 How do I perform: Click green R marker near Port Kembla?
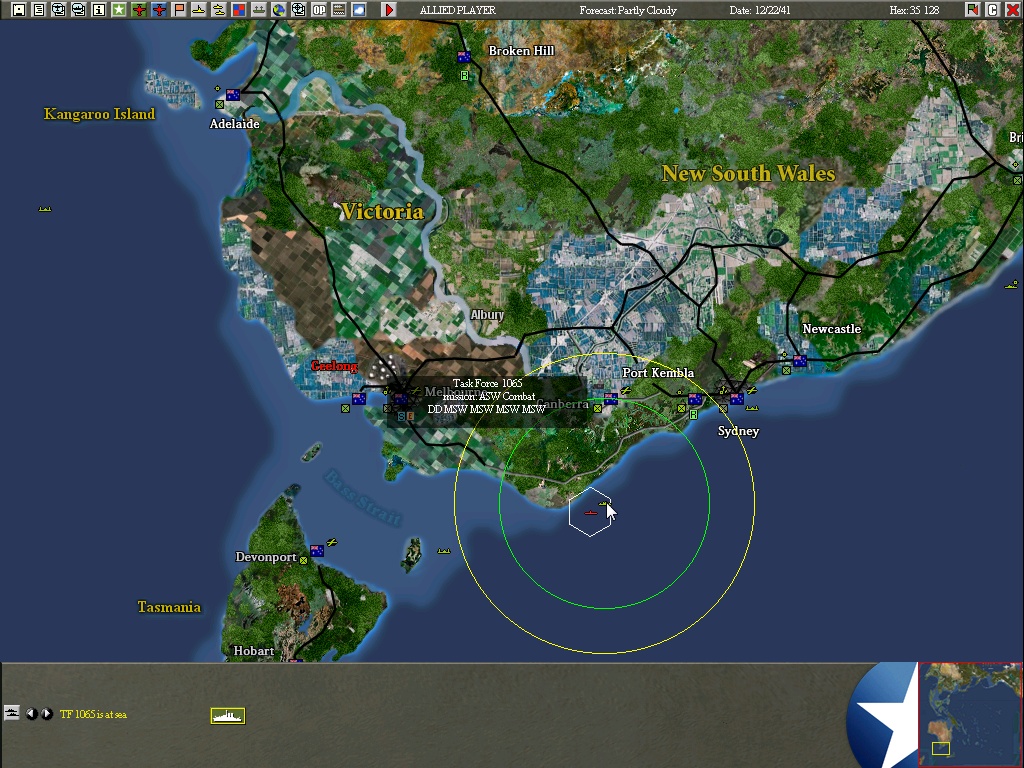tap(694, 415)
